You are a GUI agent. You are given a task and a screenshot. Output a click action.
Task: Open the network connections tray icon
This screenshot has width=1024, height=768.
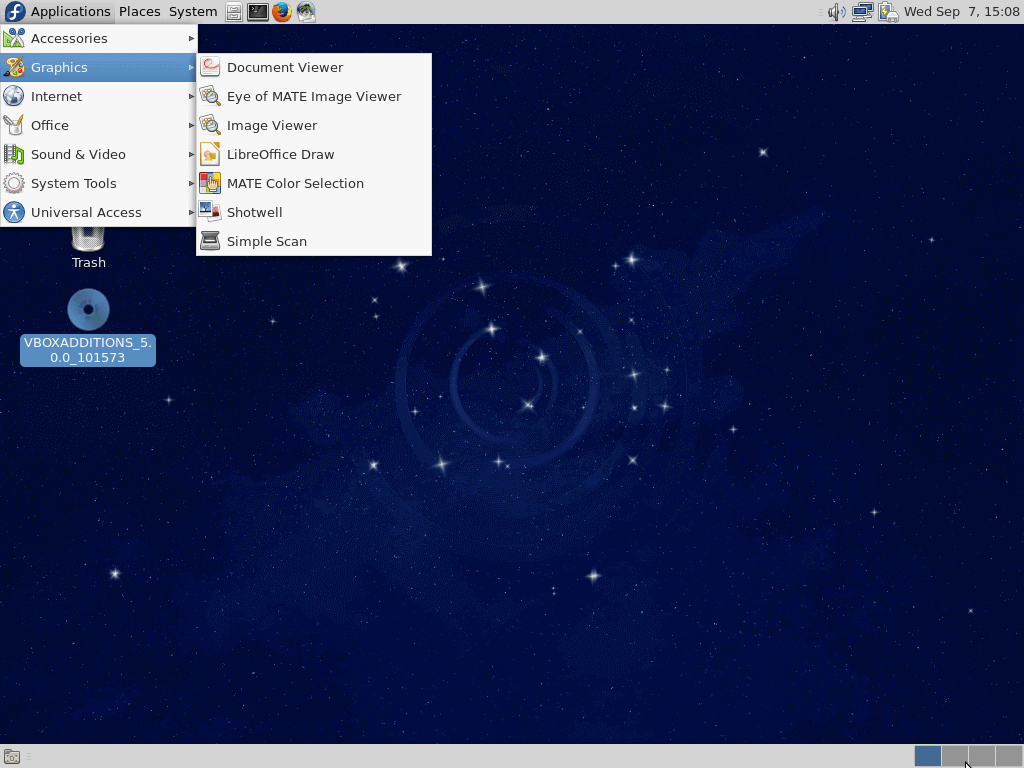pyautogui.click(x=861, y=12)
